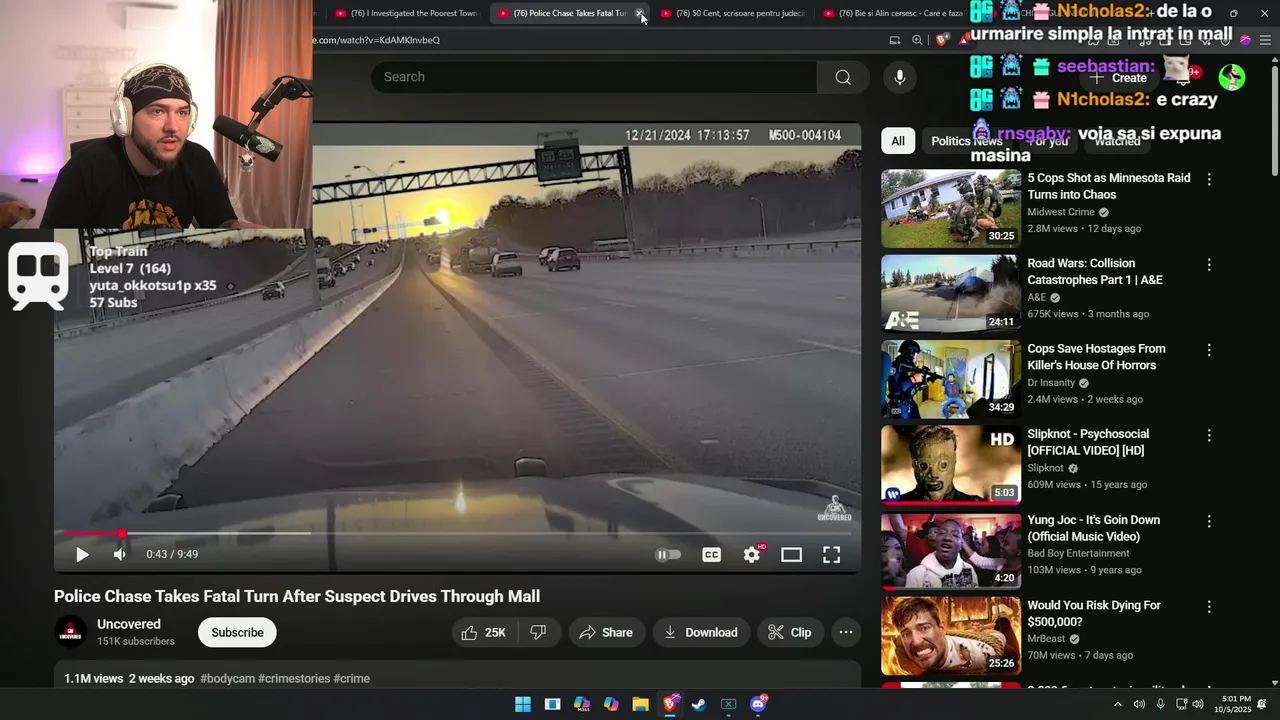Mute the video with the speaker icon

[120, 554]
